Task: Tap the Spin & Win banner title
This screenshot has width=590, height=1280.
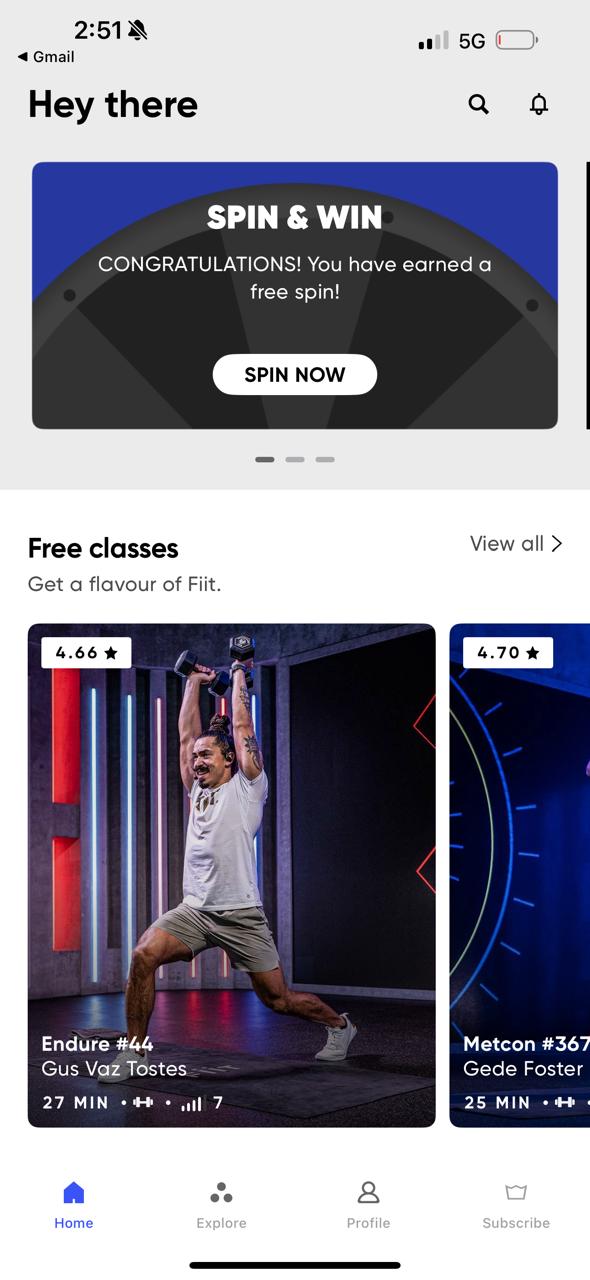Action: (295, 217)
